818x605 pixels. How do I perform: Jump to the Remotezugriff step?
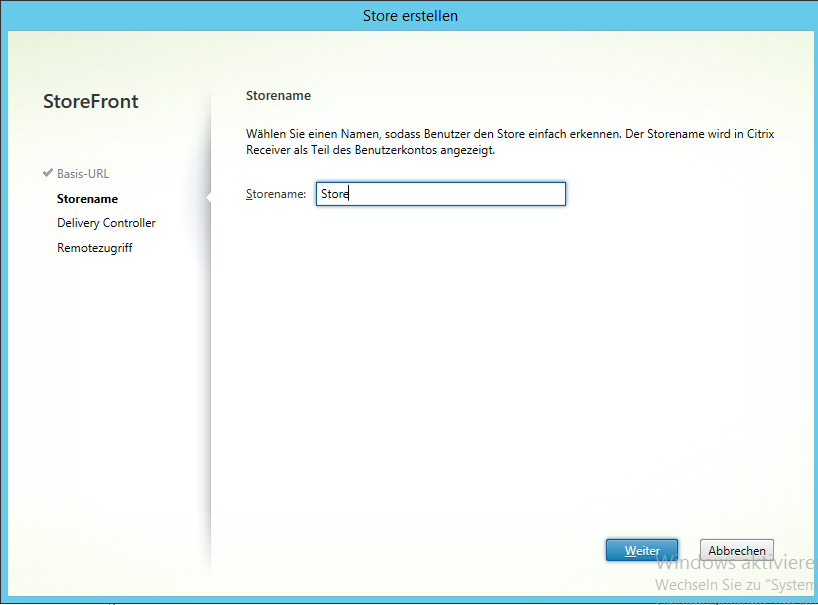click(94, 248)
